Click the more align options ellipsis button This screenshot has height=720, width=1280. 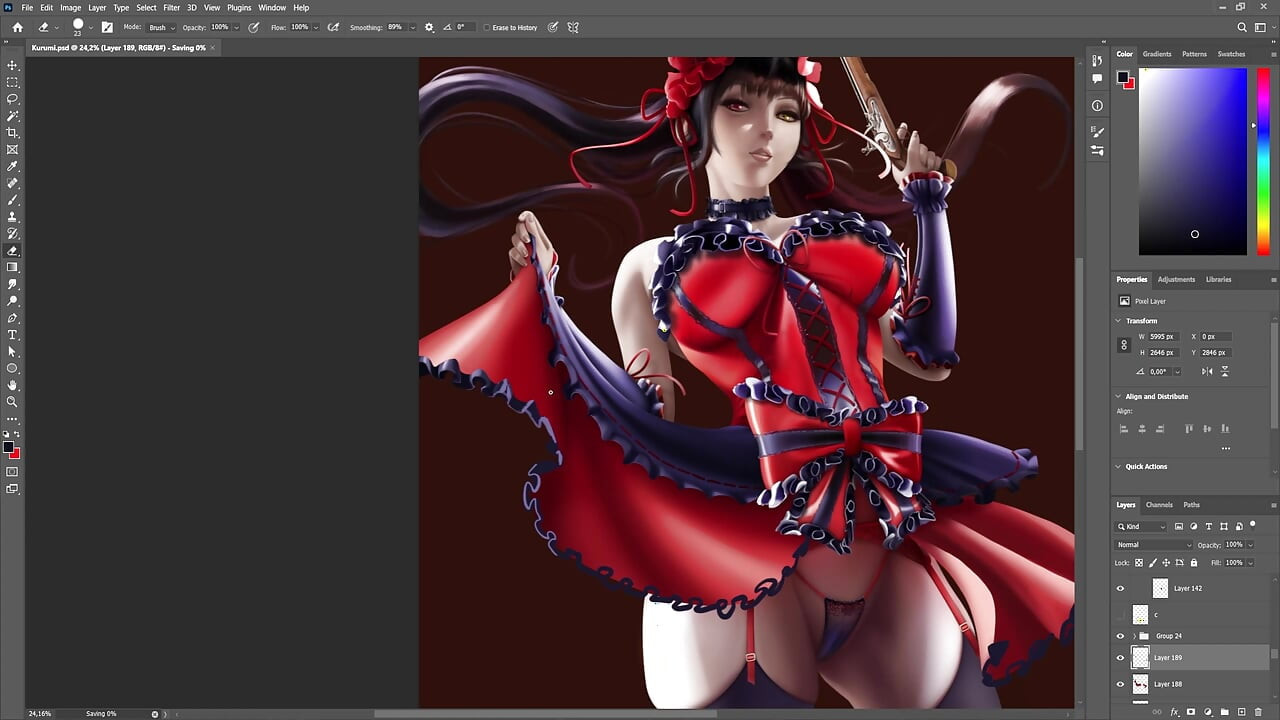pos(1225,449)
